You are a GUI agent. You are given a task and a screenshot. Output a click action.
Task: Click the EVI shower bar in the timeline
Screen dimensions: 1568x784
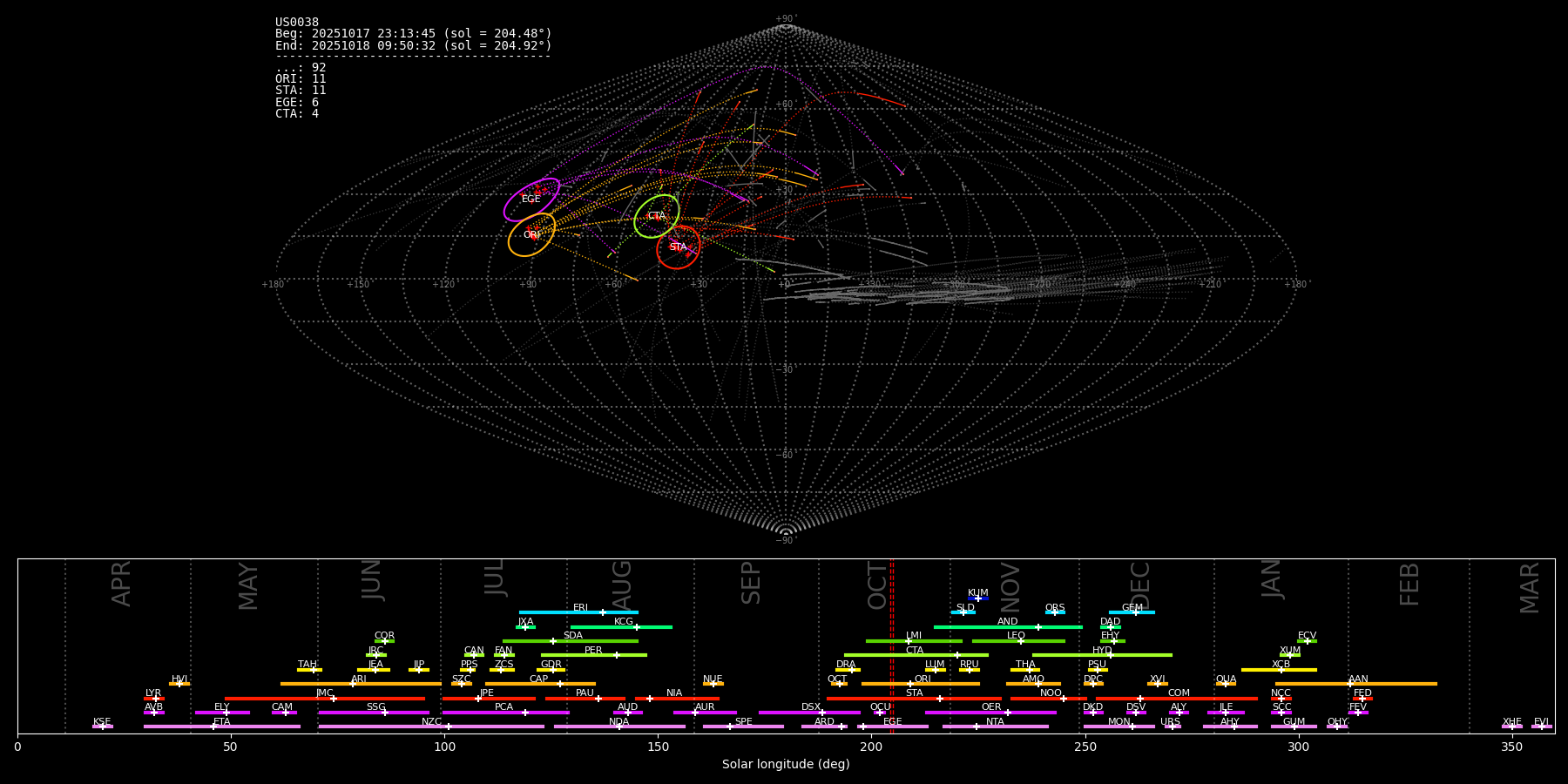[1542, 727]
